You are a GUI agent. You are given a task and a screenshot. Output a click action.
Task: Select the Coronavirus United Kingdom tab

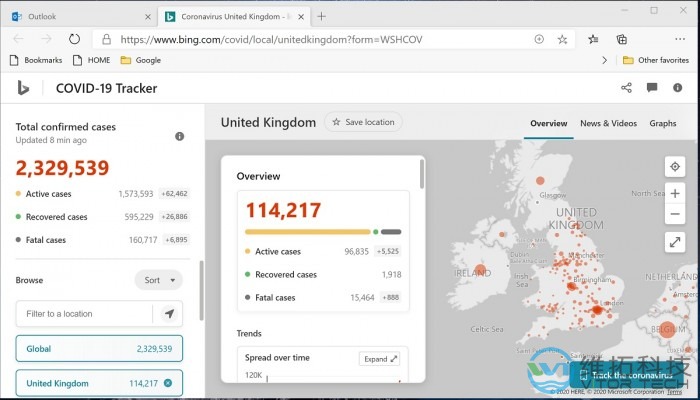[233, 17]
